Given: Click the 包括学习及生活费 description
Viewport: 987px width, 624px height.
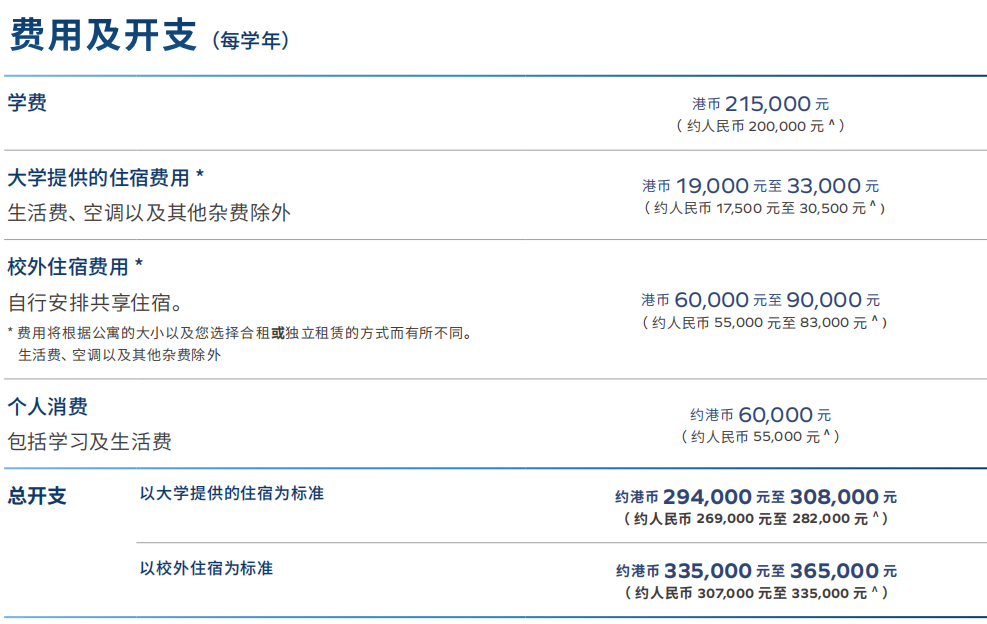Looking at the screenshot, I should 89,442.
